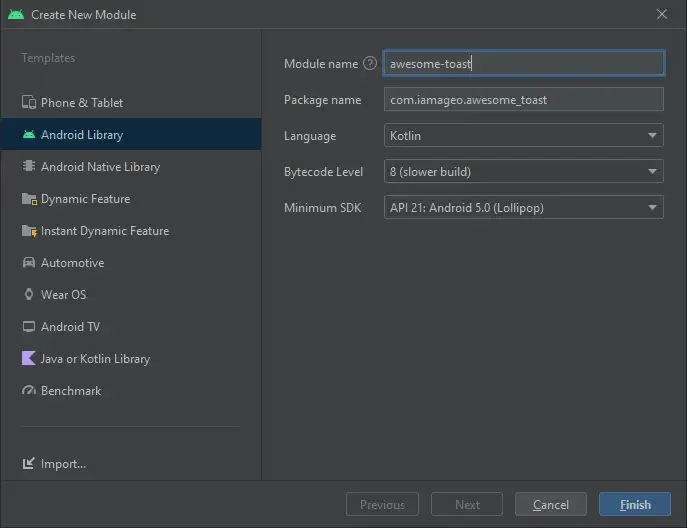This screenshot has height=528, width=687.
Task: Open the Module name help question mark
Action: (370, 64)
